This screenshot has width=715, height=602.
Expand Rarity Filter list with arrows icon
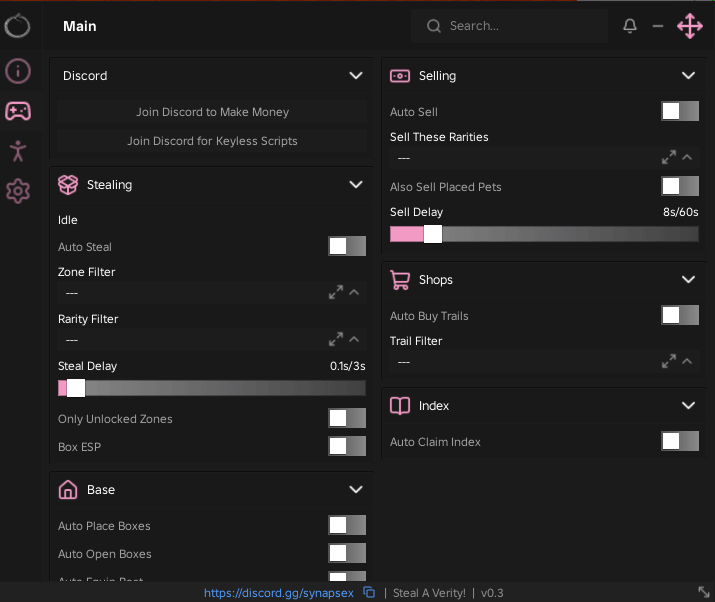336,339
